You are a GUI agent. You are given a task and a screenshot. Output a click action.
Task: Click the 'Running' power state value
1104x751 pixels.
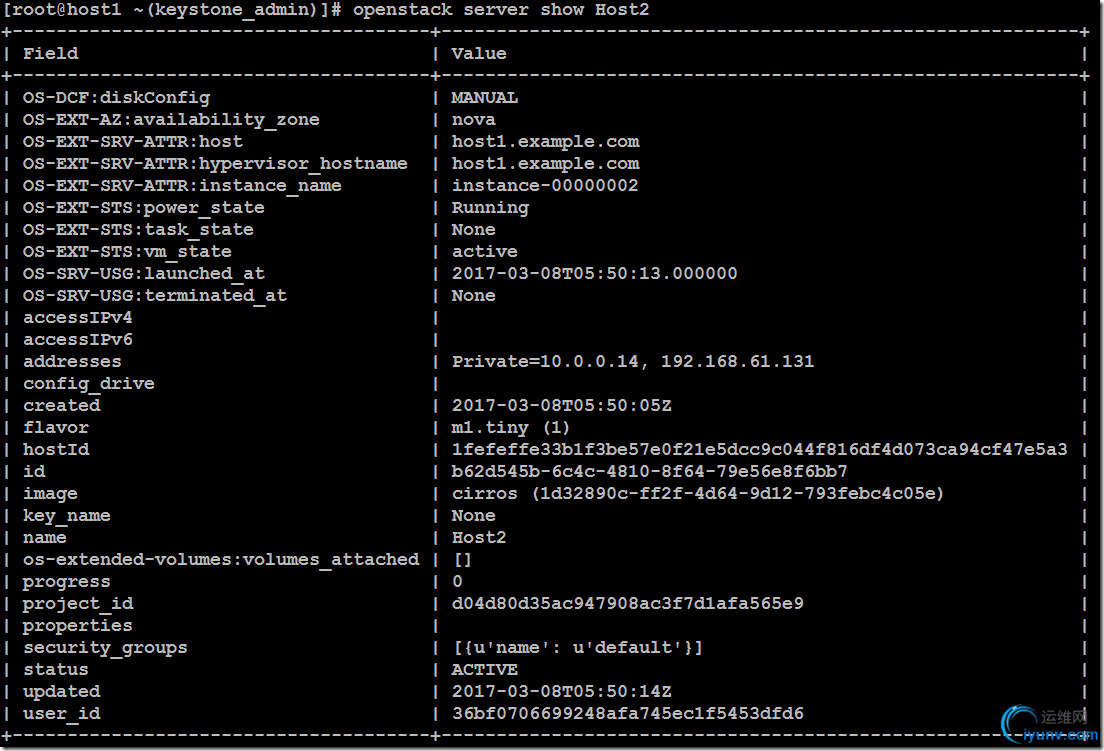click(x=490, y=207)
